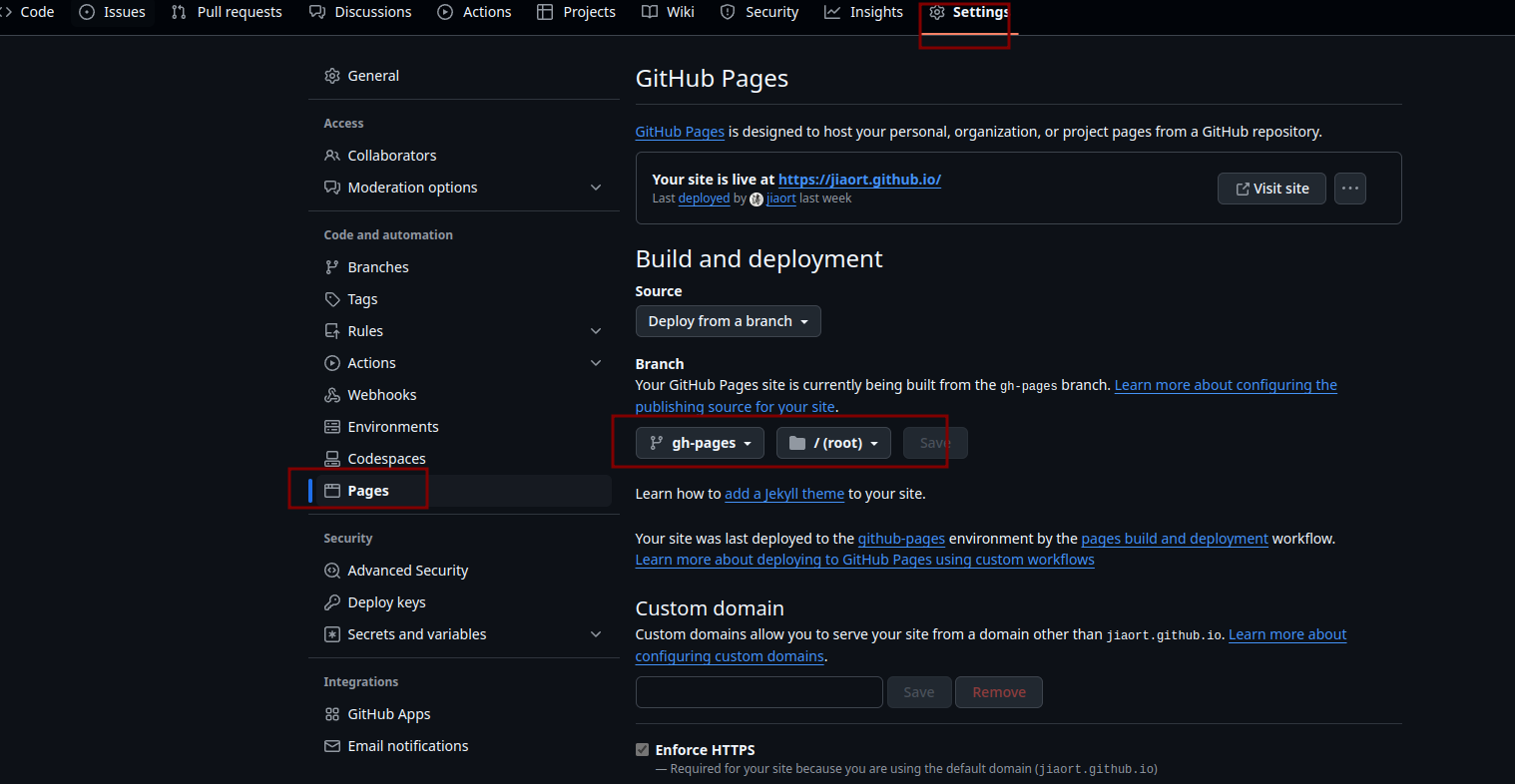Image resolution: width=1515 pixels, height=784 pixels.
Task: Click the browser icon beside Pages
Action: [332, 491]
